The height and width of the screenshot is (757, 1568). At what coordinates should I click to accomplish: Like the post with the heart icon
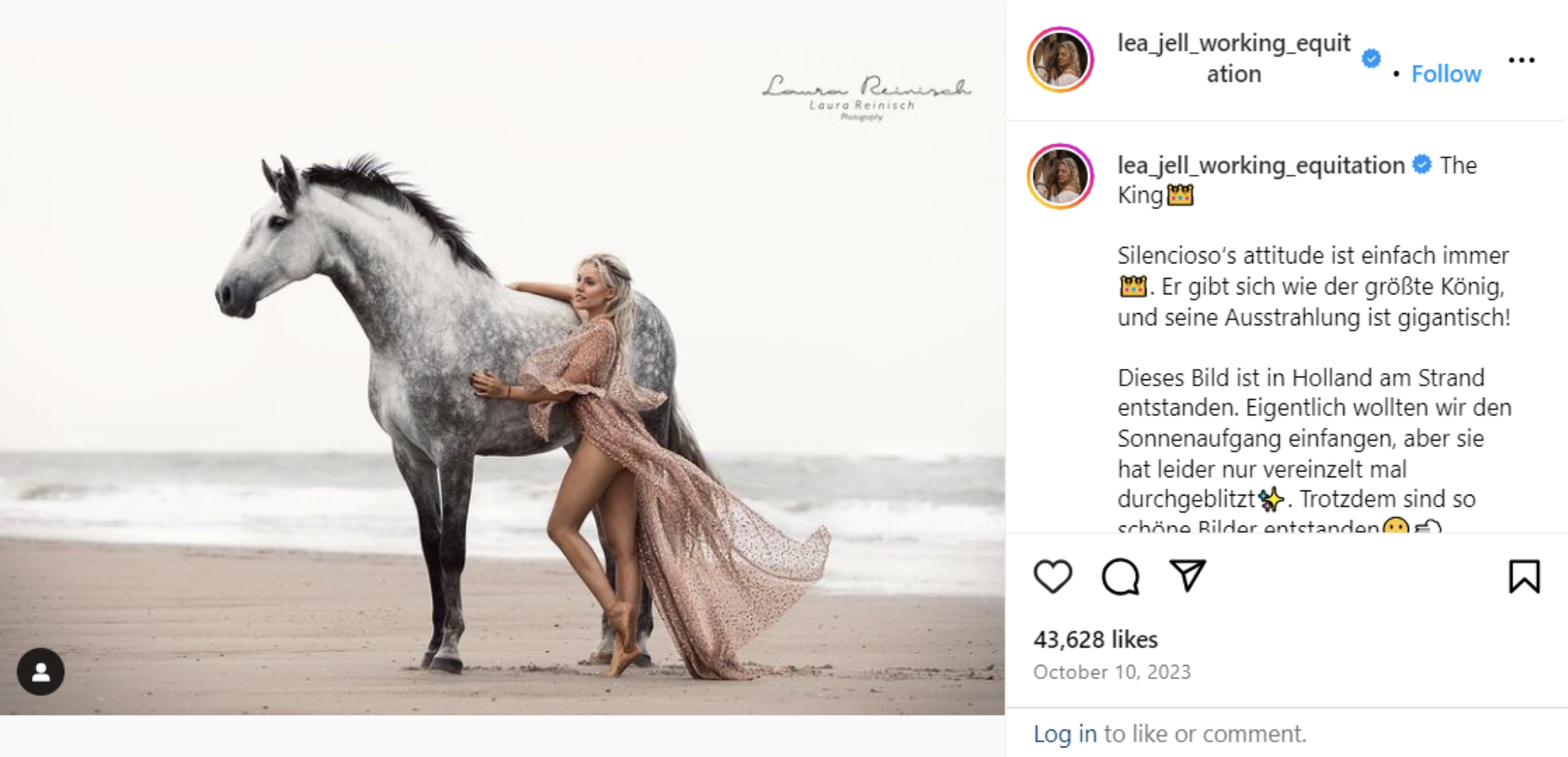1053,577
